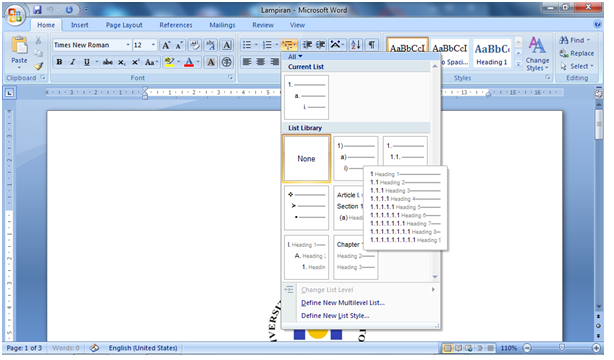Align text left
Screen dimensions: 614x360
click(247, 62)
